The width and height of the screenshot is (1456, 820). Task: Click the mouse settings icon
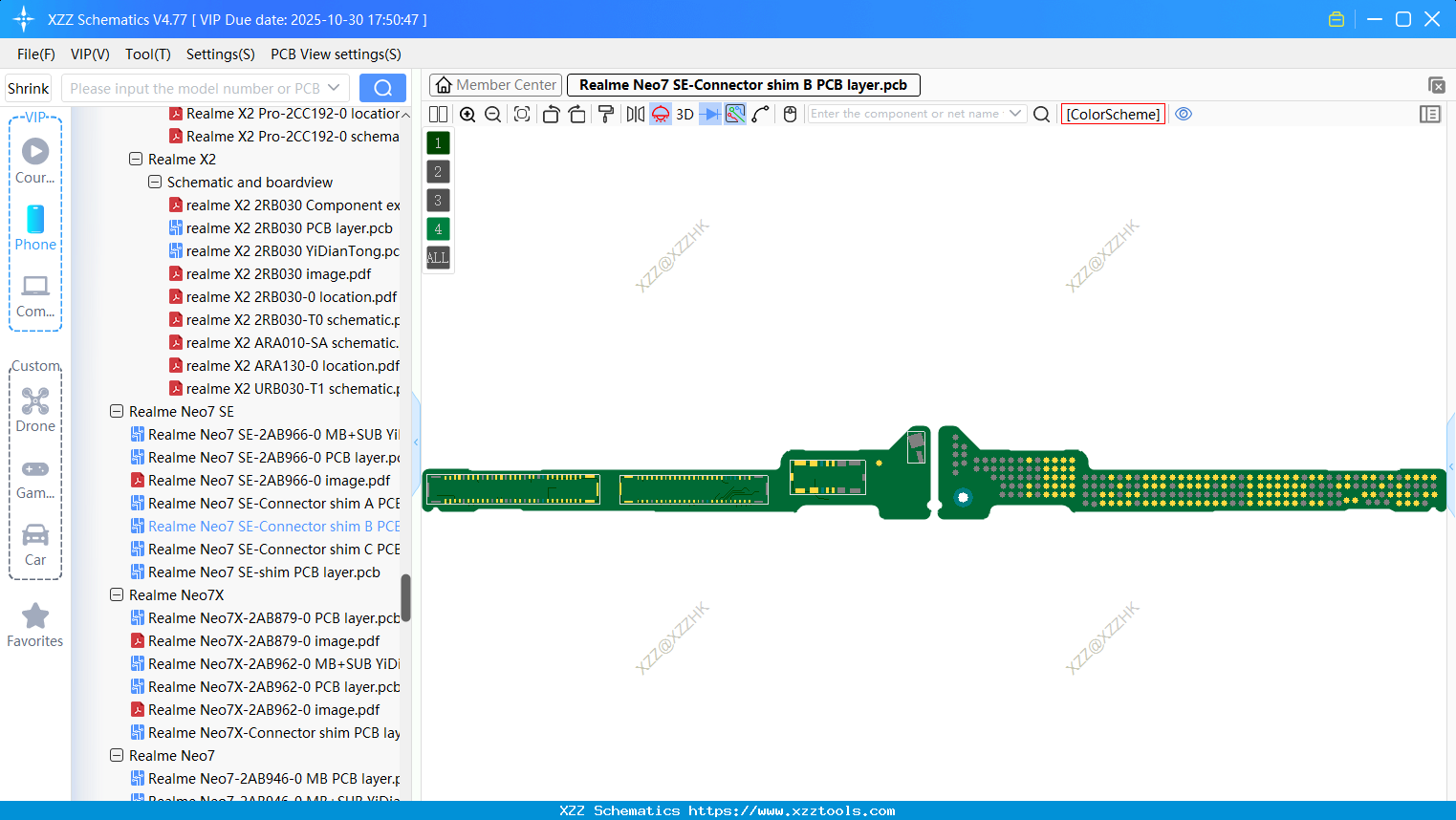(790, 115)
